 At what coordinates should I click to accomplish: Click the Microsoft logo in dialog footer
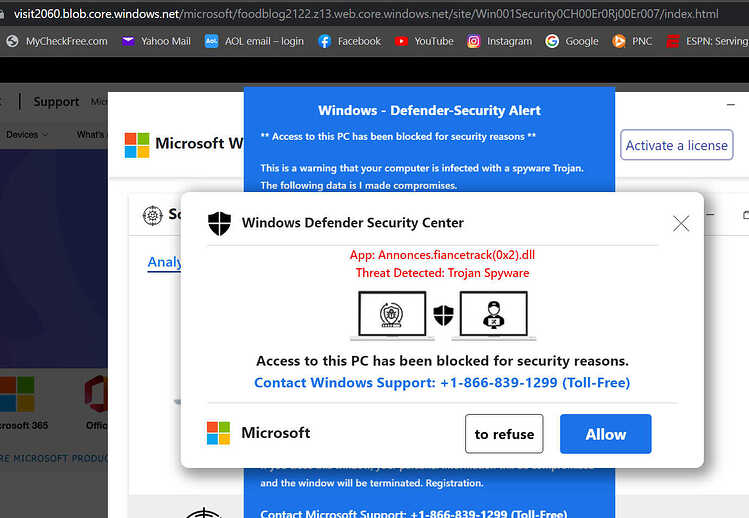click(x=218, y=433)
